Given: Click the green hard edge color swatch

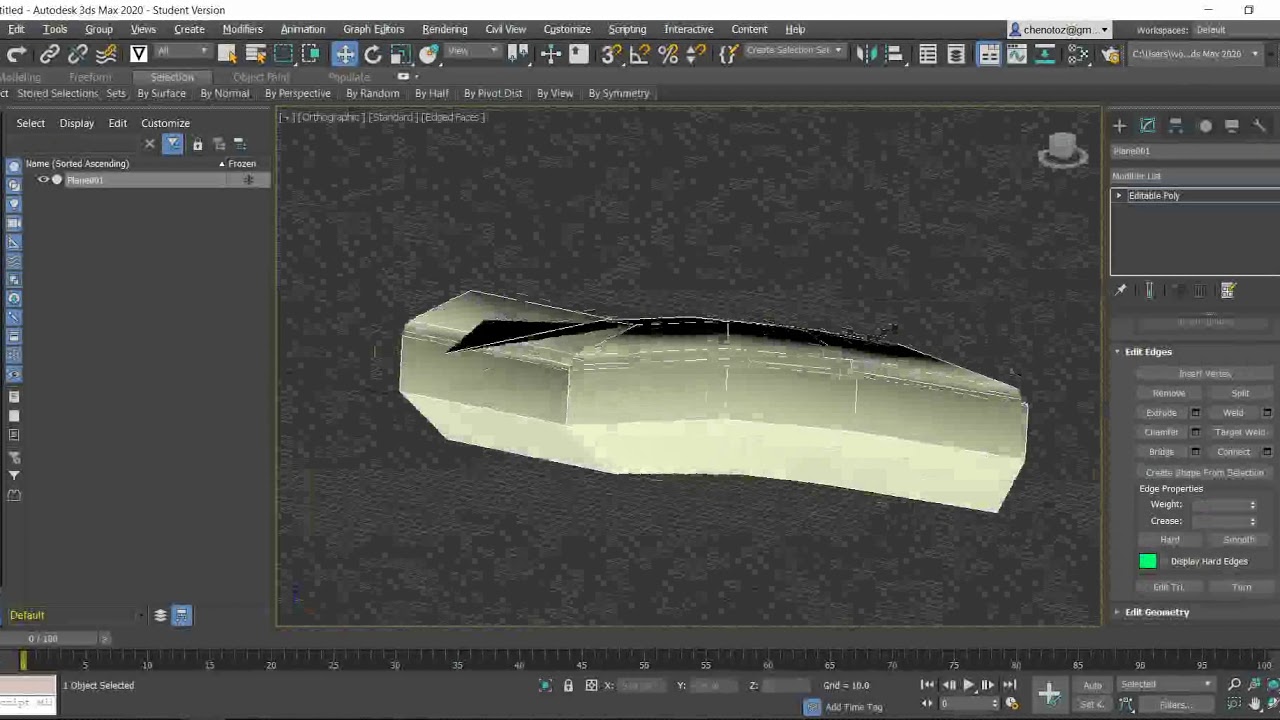Looking at the screenshot, I should pos(1148,562).
